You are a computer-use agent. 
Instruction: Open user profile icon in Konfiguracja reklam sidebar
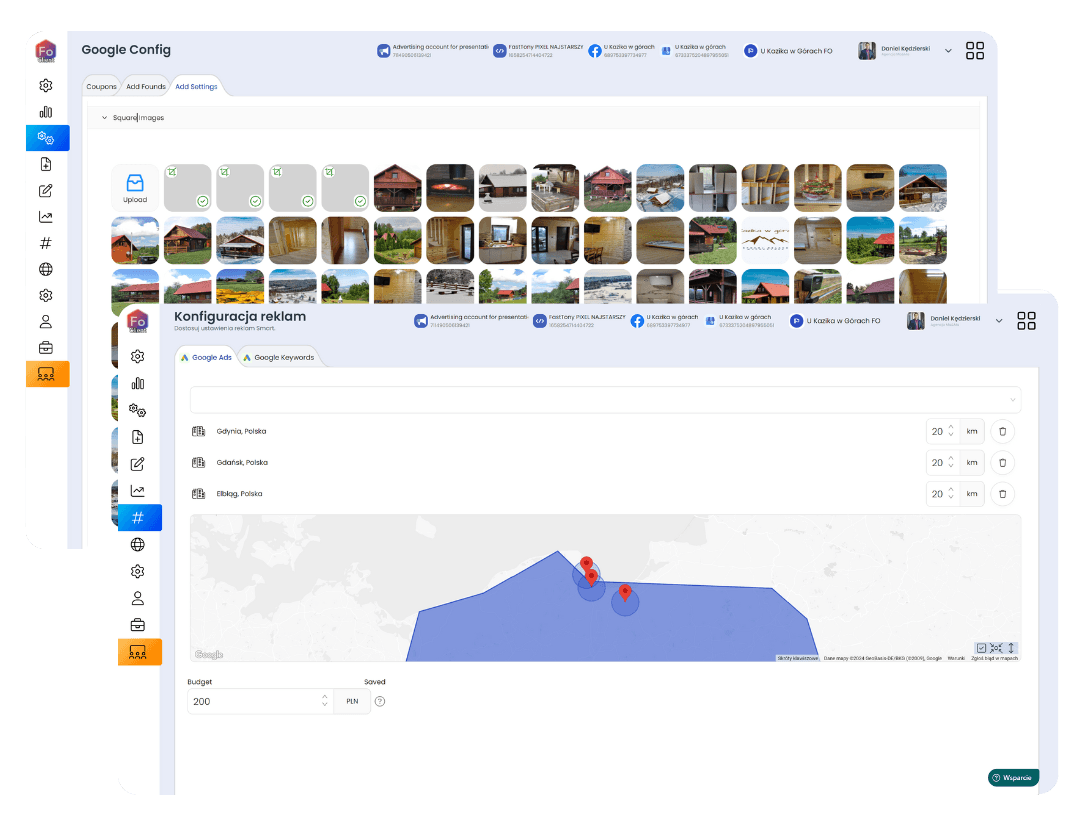(x=138, y=599)
